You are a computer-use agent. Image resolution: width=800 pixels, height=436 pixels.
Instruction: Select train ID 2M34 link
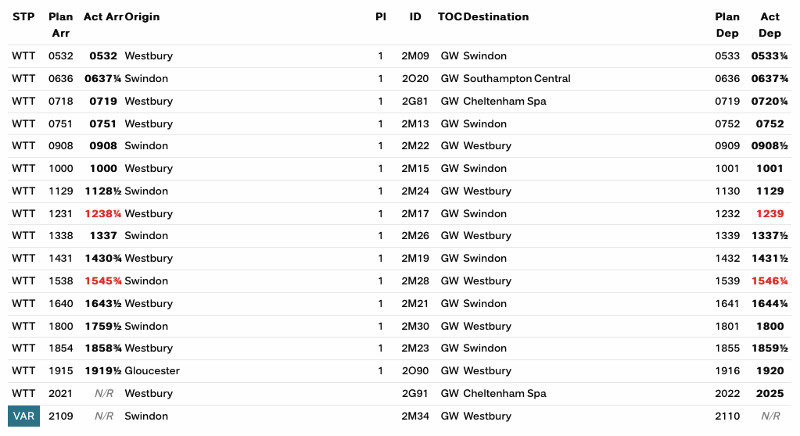415,416
